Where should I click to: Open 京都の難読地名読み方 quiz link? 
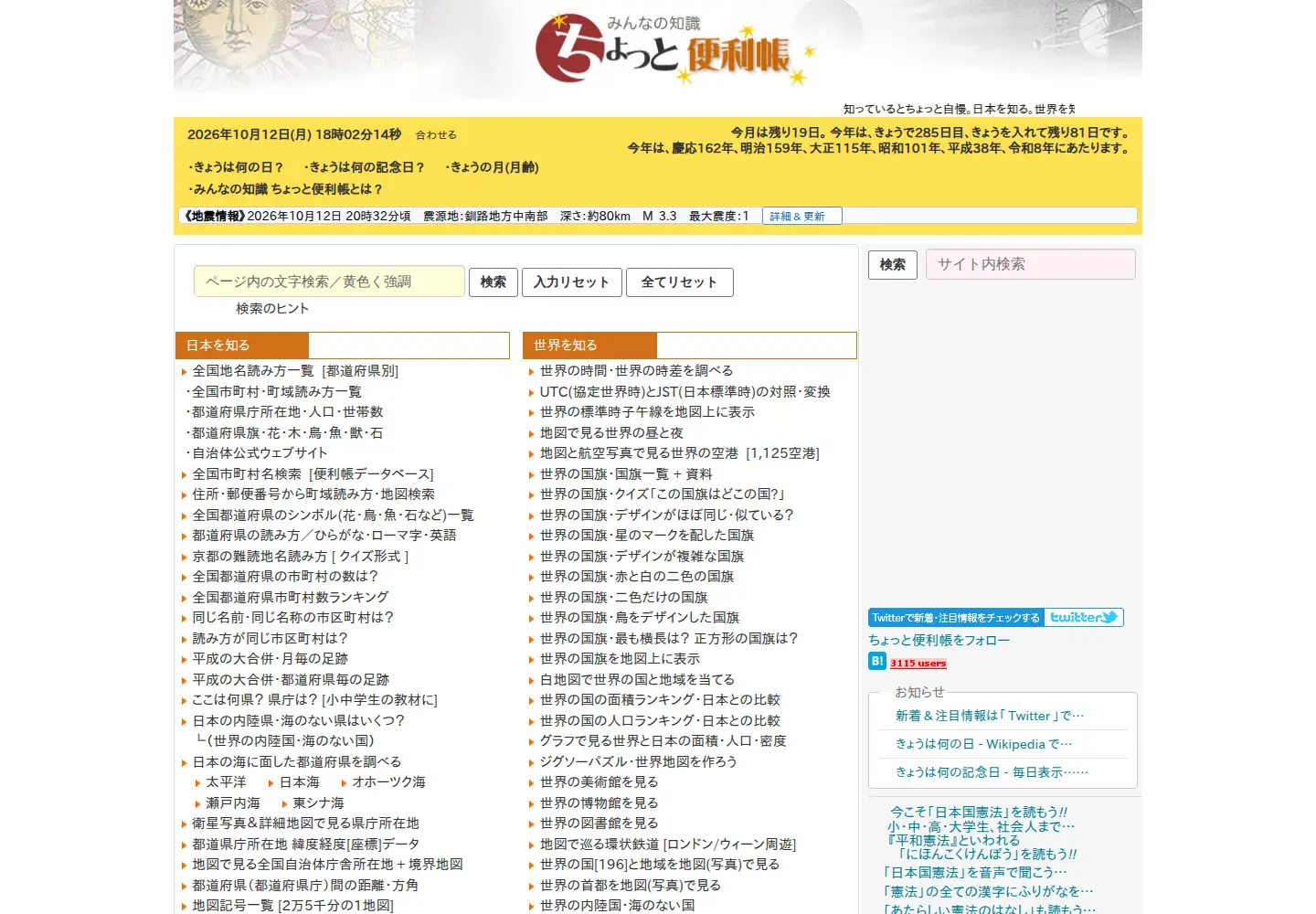(301, 557)
